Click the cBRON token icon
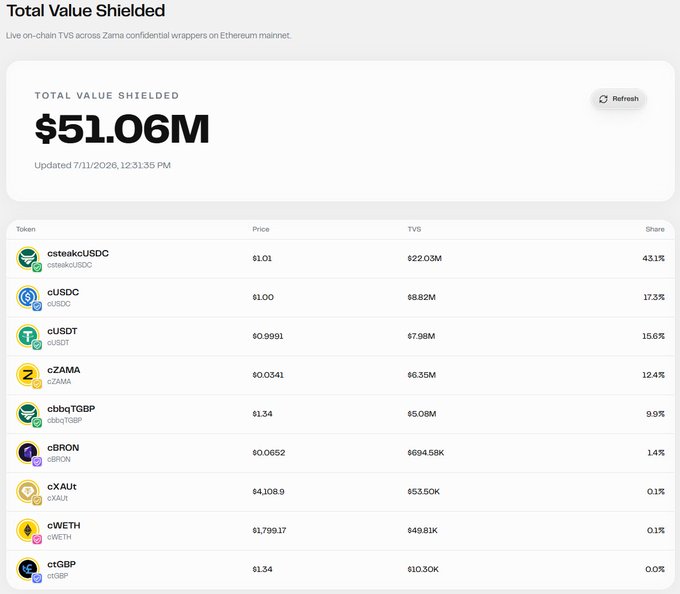Image resolution: width=680 pixels, height=594 pixels. pyautogui.click(x=29, y=454)
